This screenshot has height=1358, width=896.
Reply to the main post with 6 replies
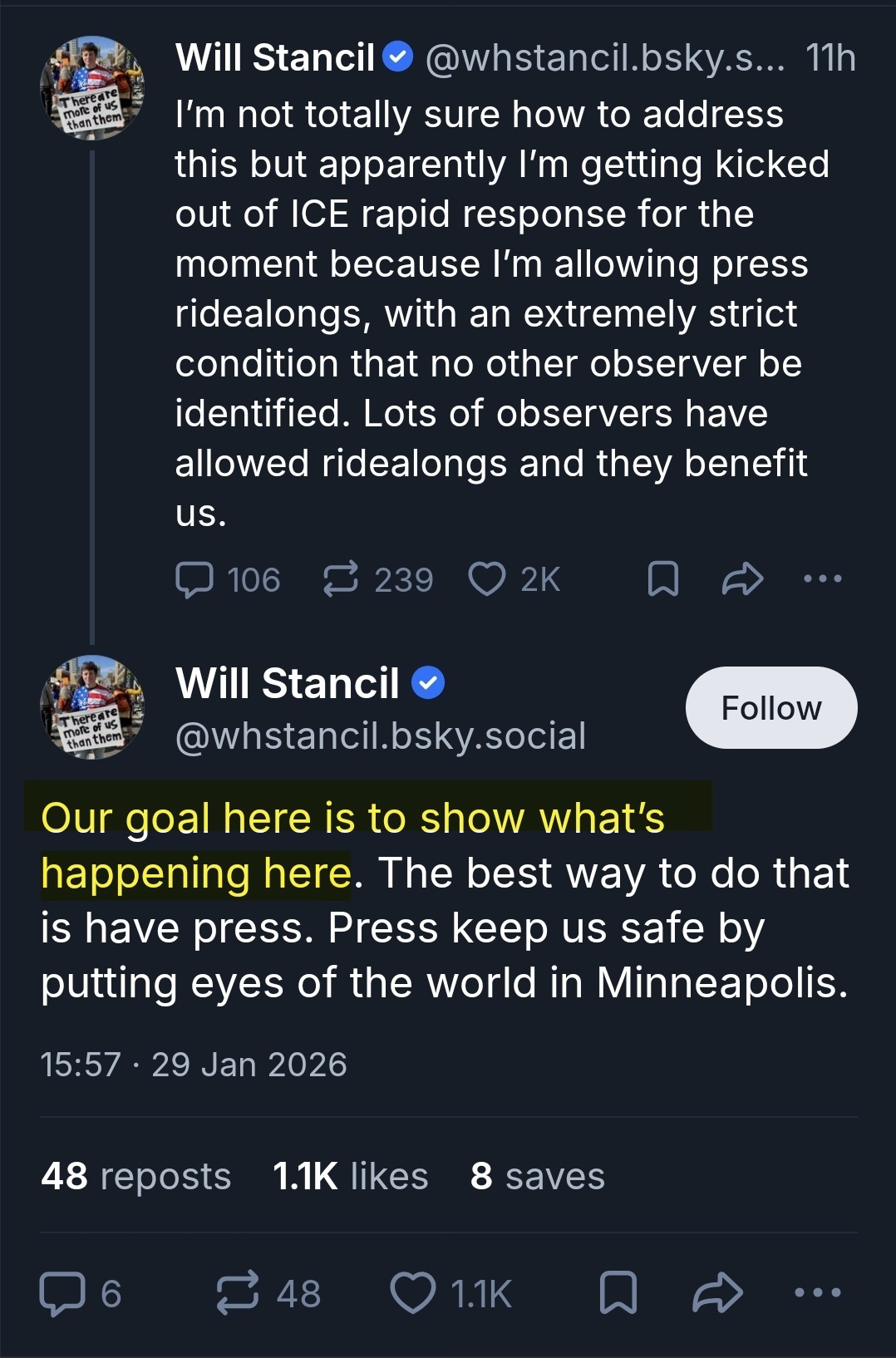click(x=62, y=1293)
